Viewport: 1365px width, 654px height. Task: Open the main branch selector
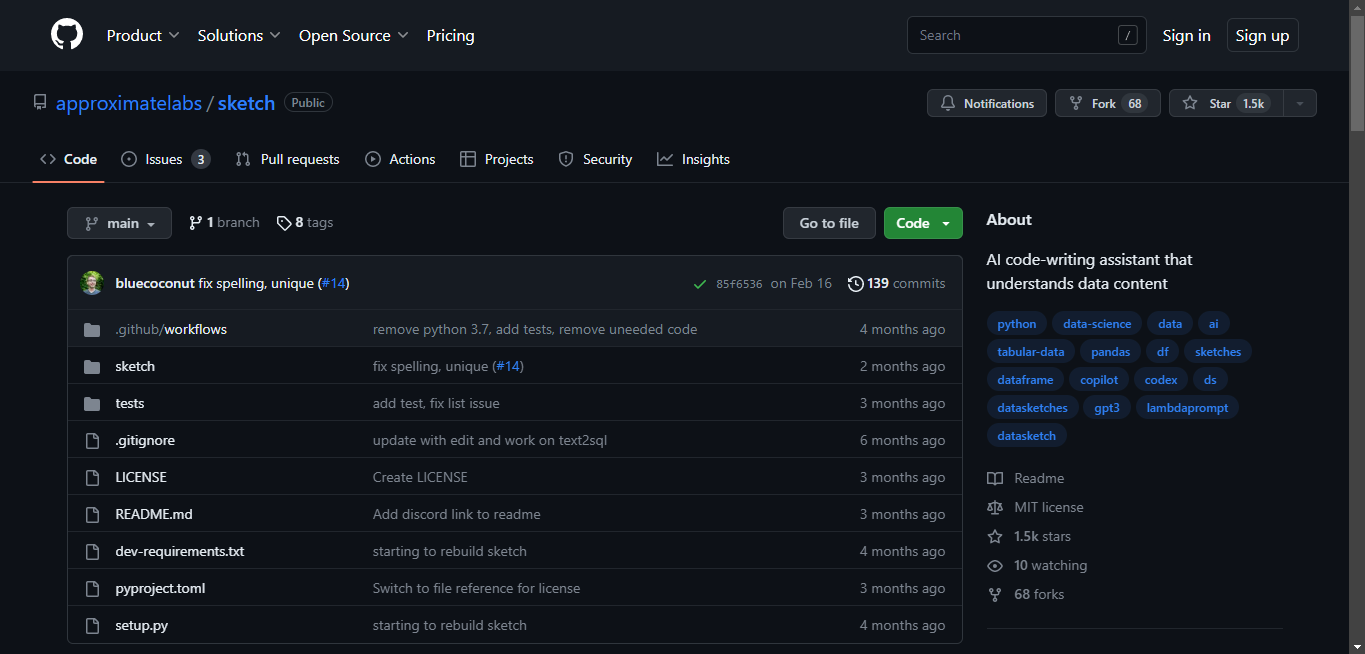coord(119,223)
